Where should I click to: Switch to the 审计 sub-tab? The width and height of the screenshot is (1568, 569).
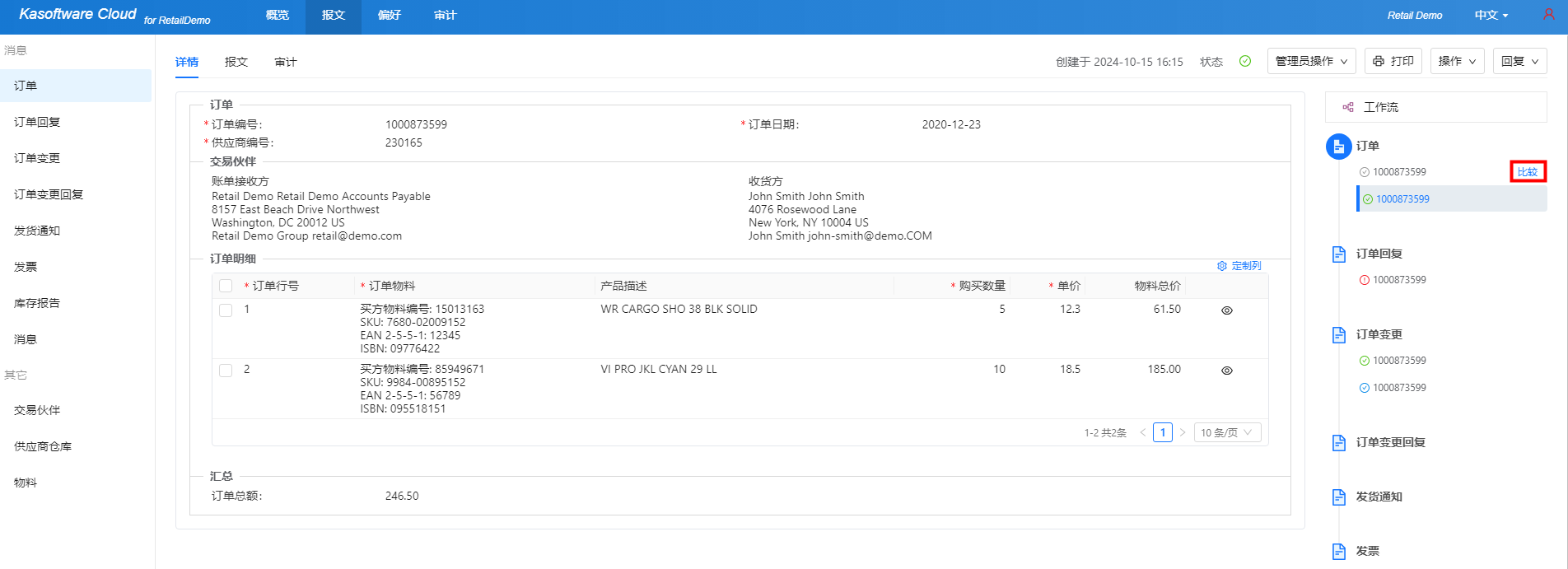[x=286, y=62]
